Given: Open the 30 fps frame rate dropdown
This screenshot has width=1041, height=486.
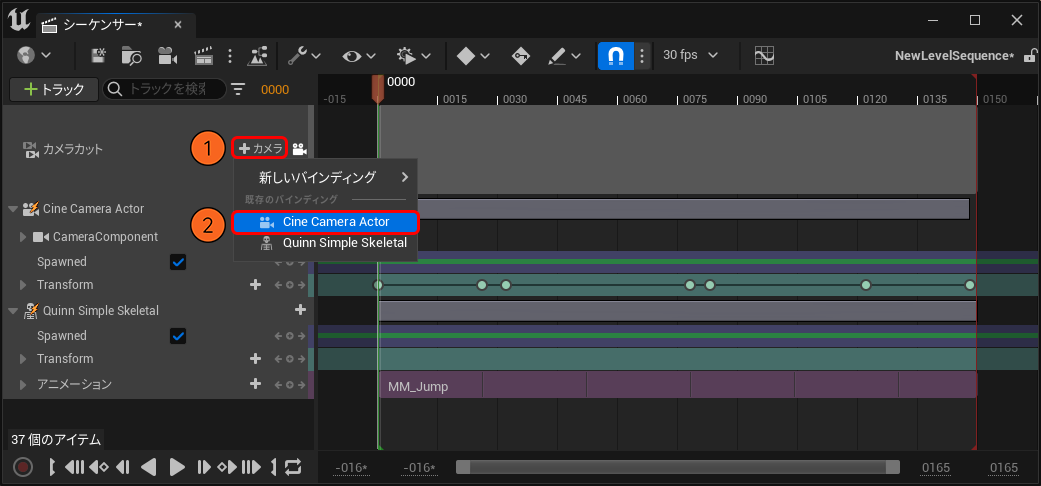Looking at the screenshot, I should click(x=687, y=55).
